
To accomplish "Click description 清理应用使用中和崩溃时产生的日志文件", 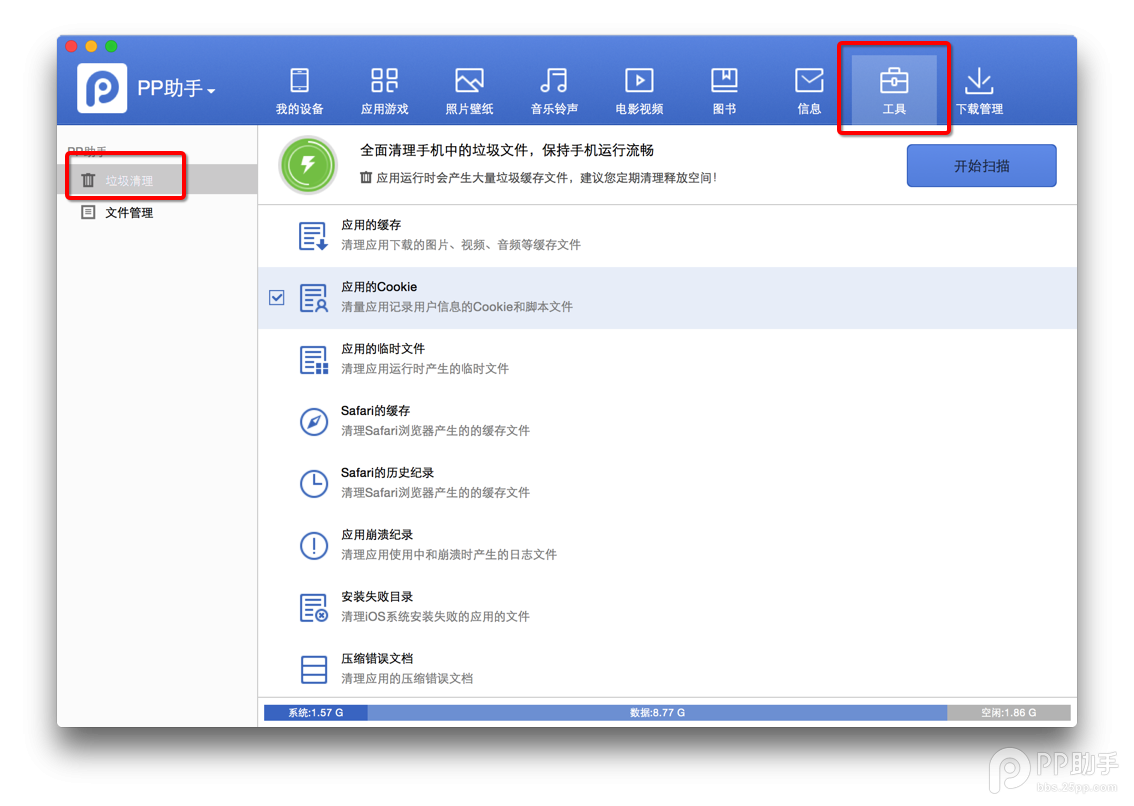I will (449, 554).
